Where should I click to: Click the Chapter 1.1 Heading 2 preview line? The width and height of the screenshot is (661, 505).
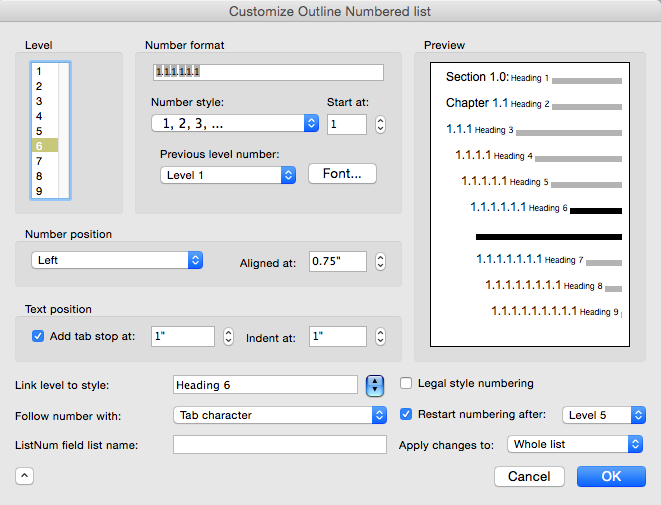click(534, 103)
